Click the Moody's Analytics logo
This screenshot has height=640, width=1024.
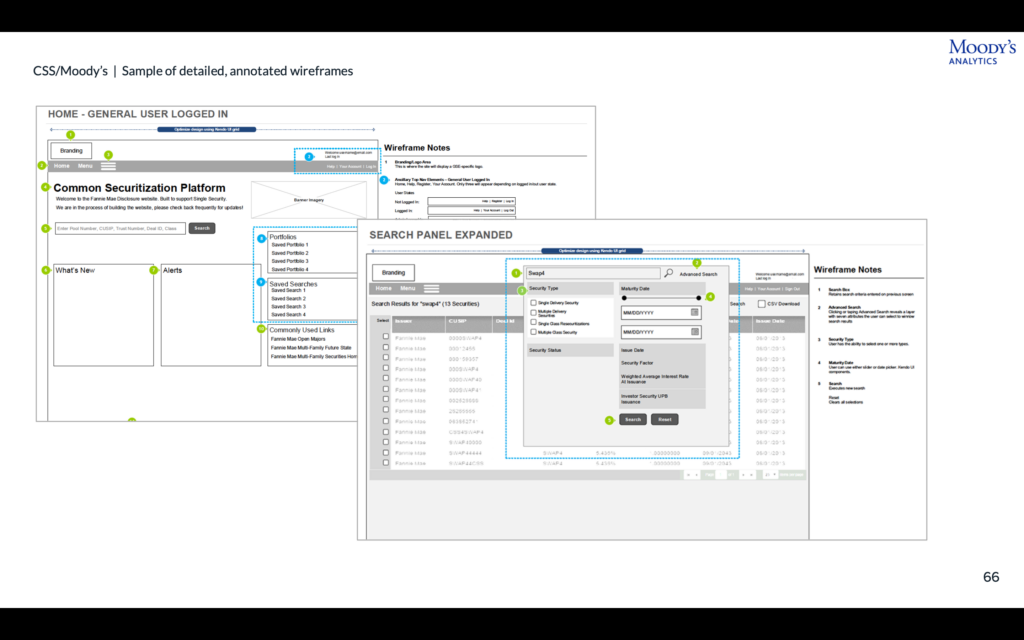pyautogui.click(x=982, y=52)
